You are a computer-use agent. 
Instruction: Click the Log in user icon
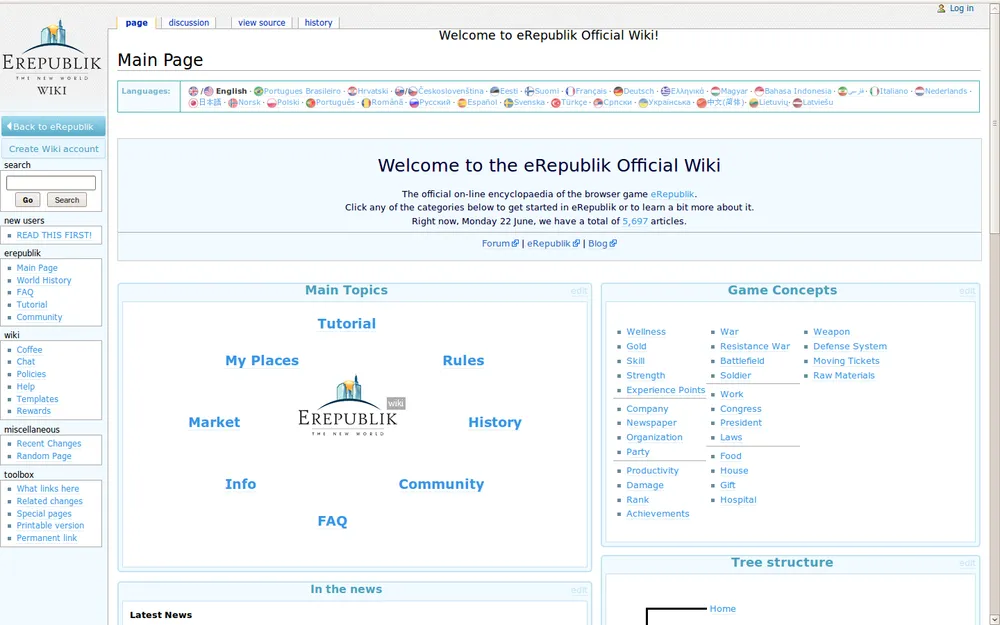click(941, 8)
